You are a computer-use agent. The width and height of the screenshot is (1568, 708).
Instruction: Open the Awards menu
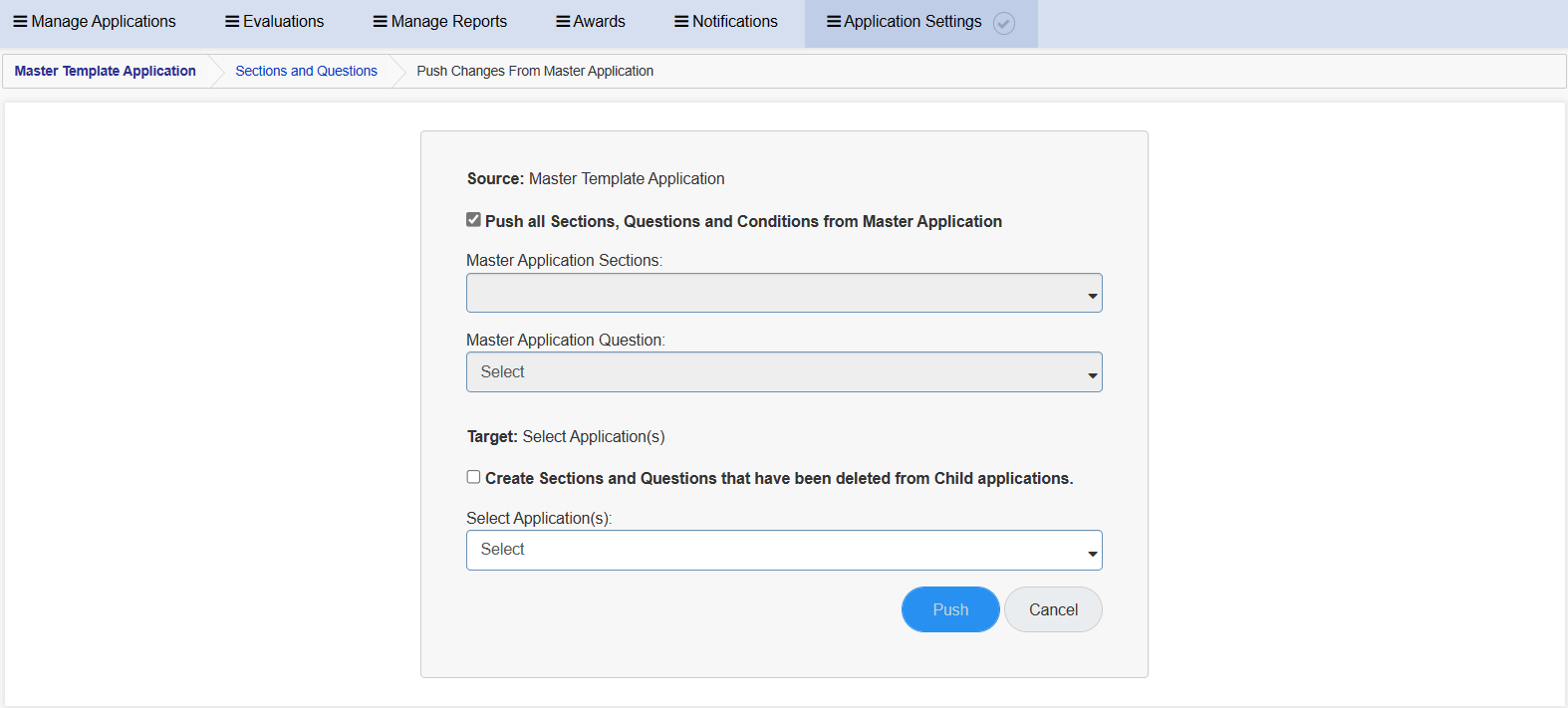tap(591, 22)
